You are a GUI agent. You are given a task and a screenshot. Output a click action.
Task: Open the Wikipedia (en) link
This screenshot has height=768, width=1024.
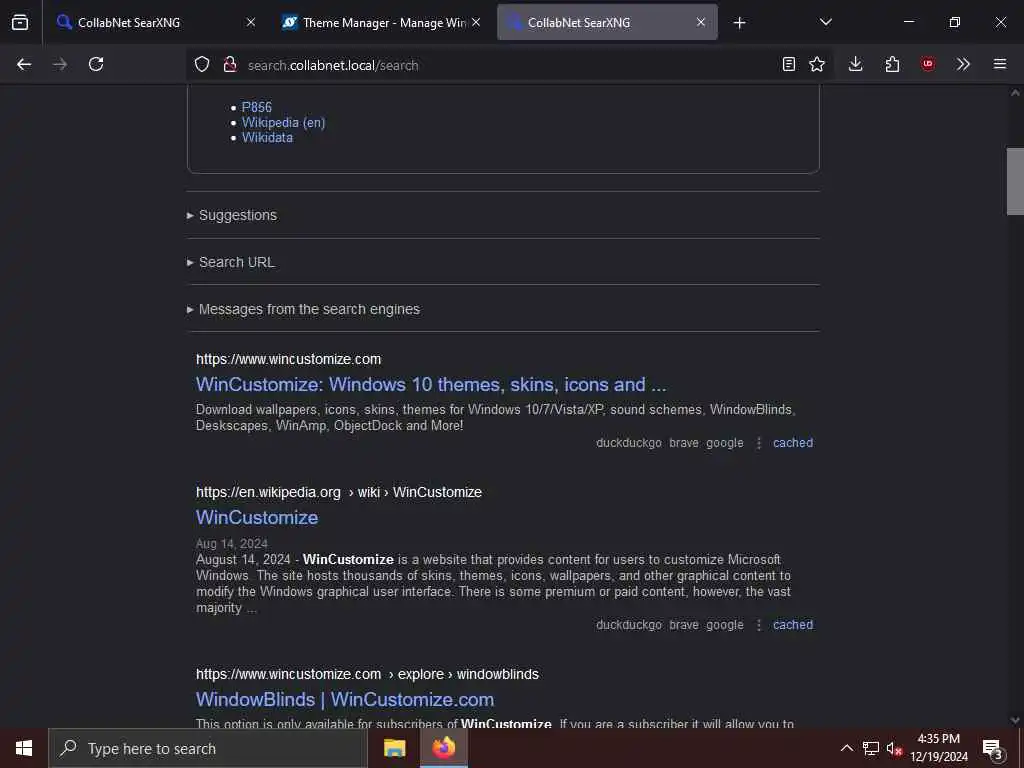coord(283,122)
